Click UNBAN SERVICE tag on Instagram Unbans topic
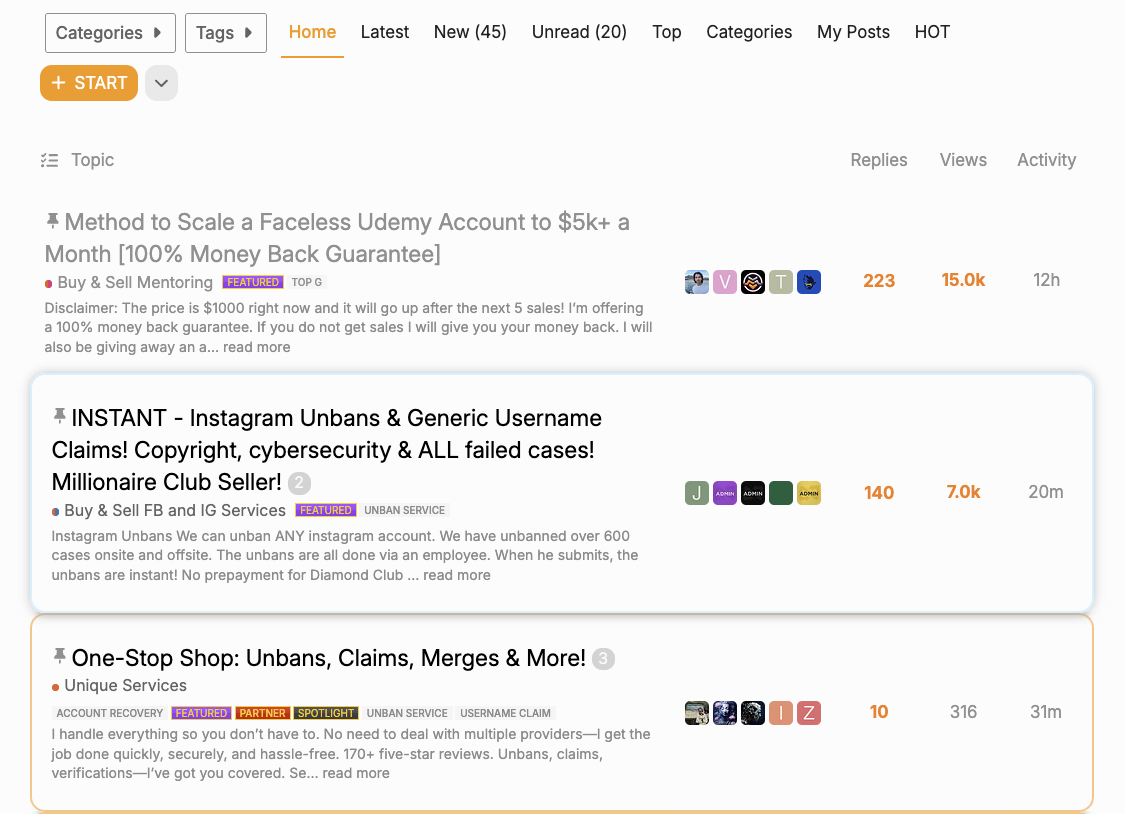The height and width of the screenshot is (814, 1125). click(404, 511)
